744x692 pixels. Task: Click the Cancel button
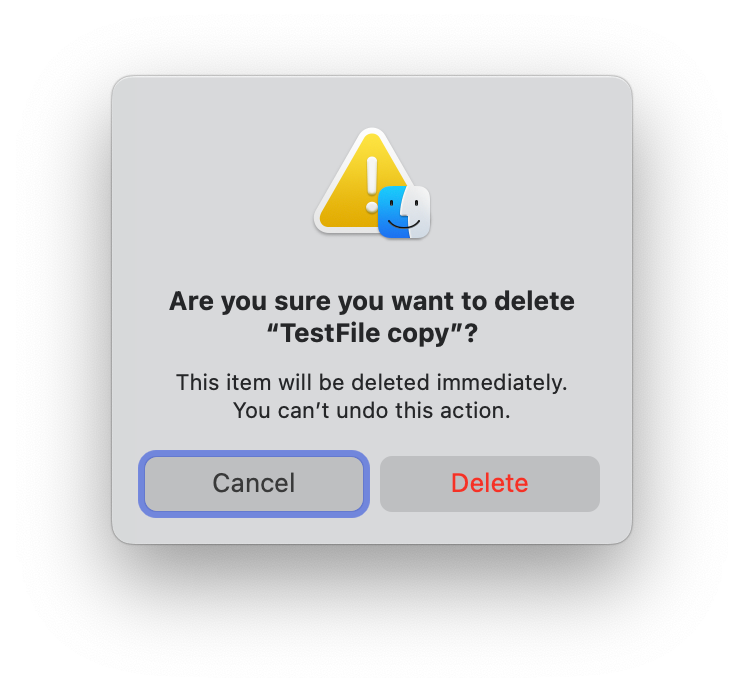click(254, 484)
